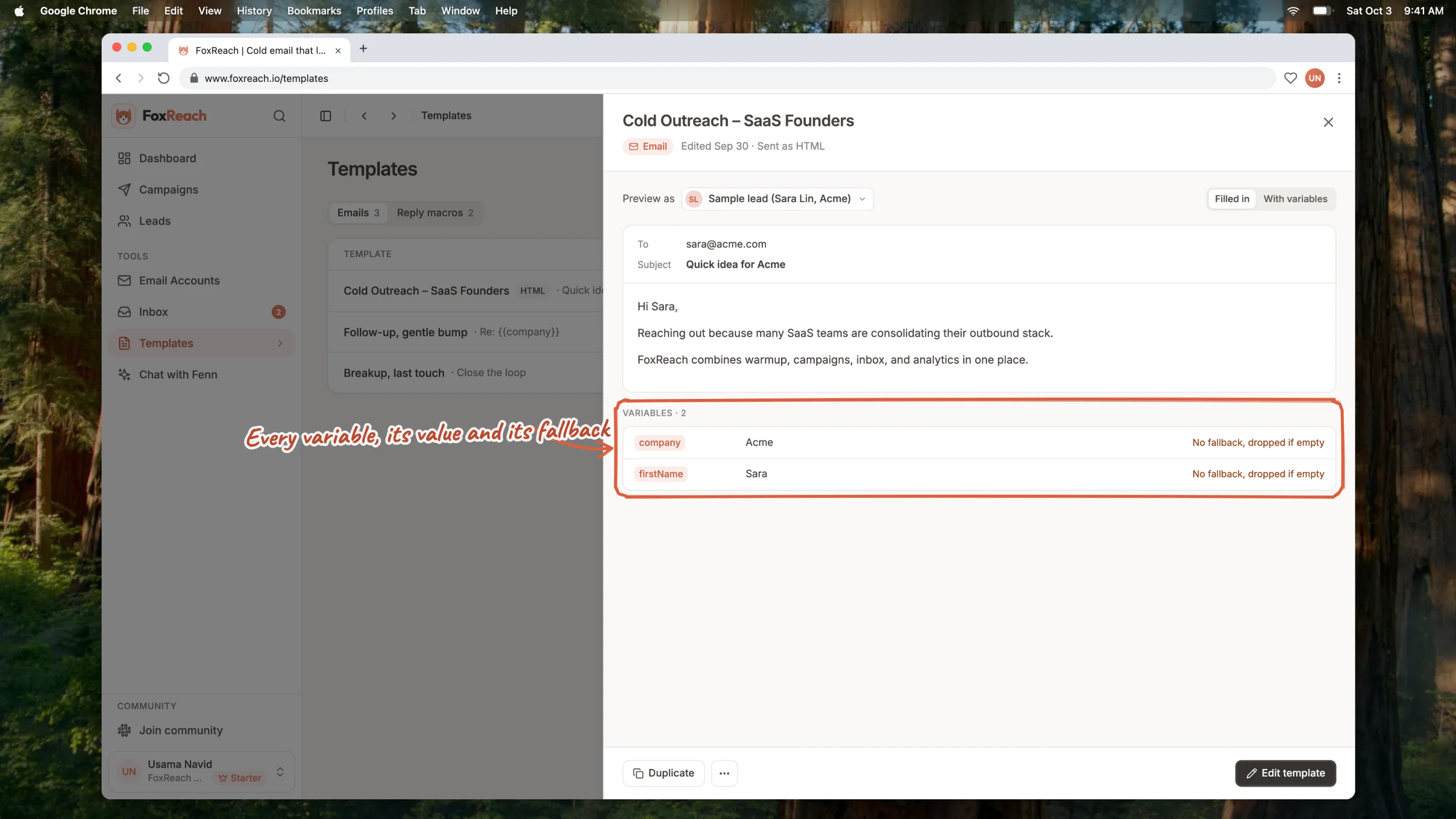Open Breakup, last touch template row

coord(466,373)
